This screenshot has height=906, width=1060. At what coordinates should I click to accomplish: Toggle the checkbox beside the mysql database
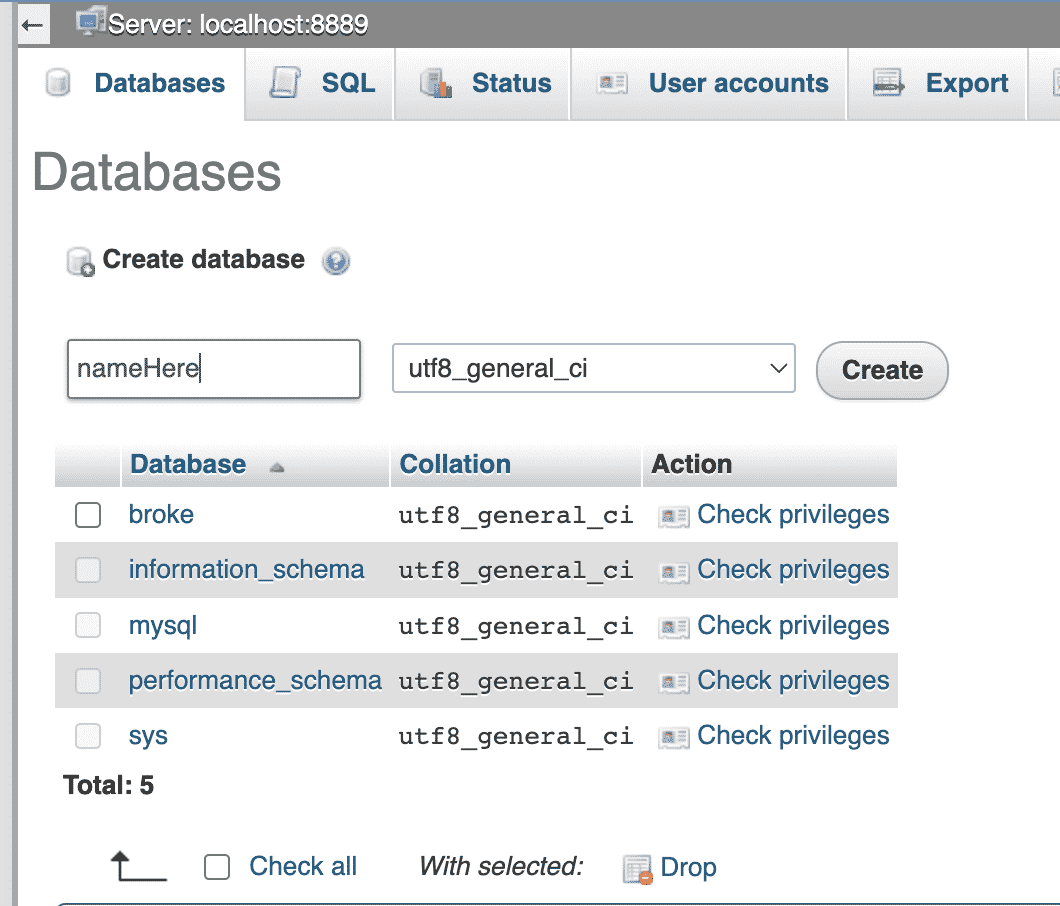(89, 626)
